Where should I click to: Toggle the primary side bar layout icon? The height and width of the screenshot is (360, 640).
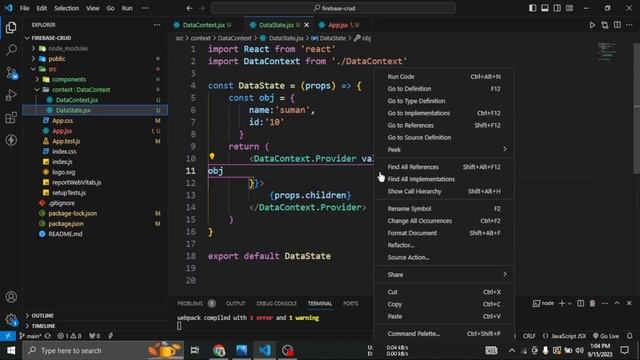point(532,8)
